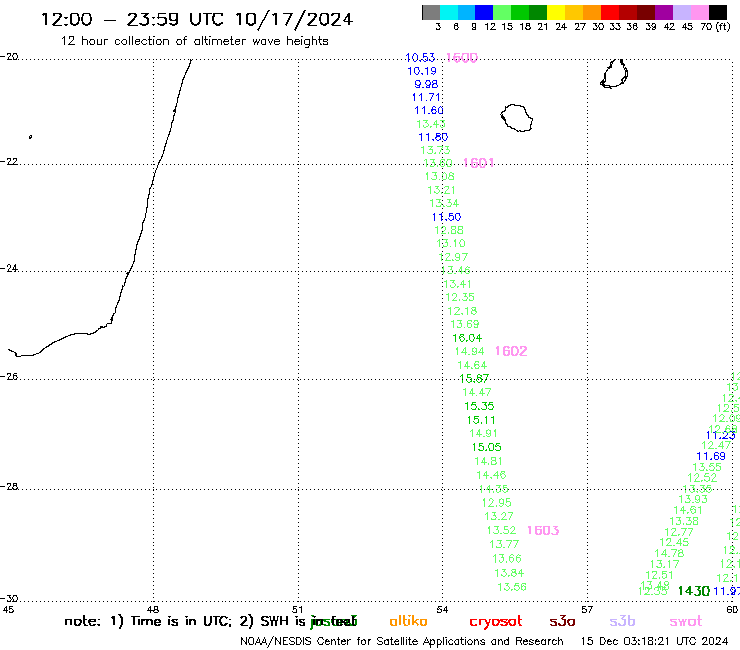Click the black swatch at the color scale end
Screen dimensions: 740x650
tap(718, 12)
